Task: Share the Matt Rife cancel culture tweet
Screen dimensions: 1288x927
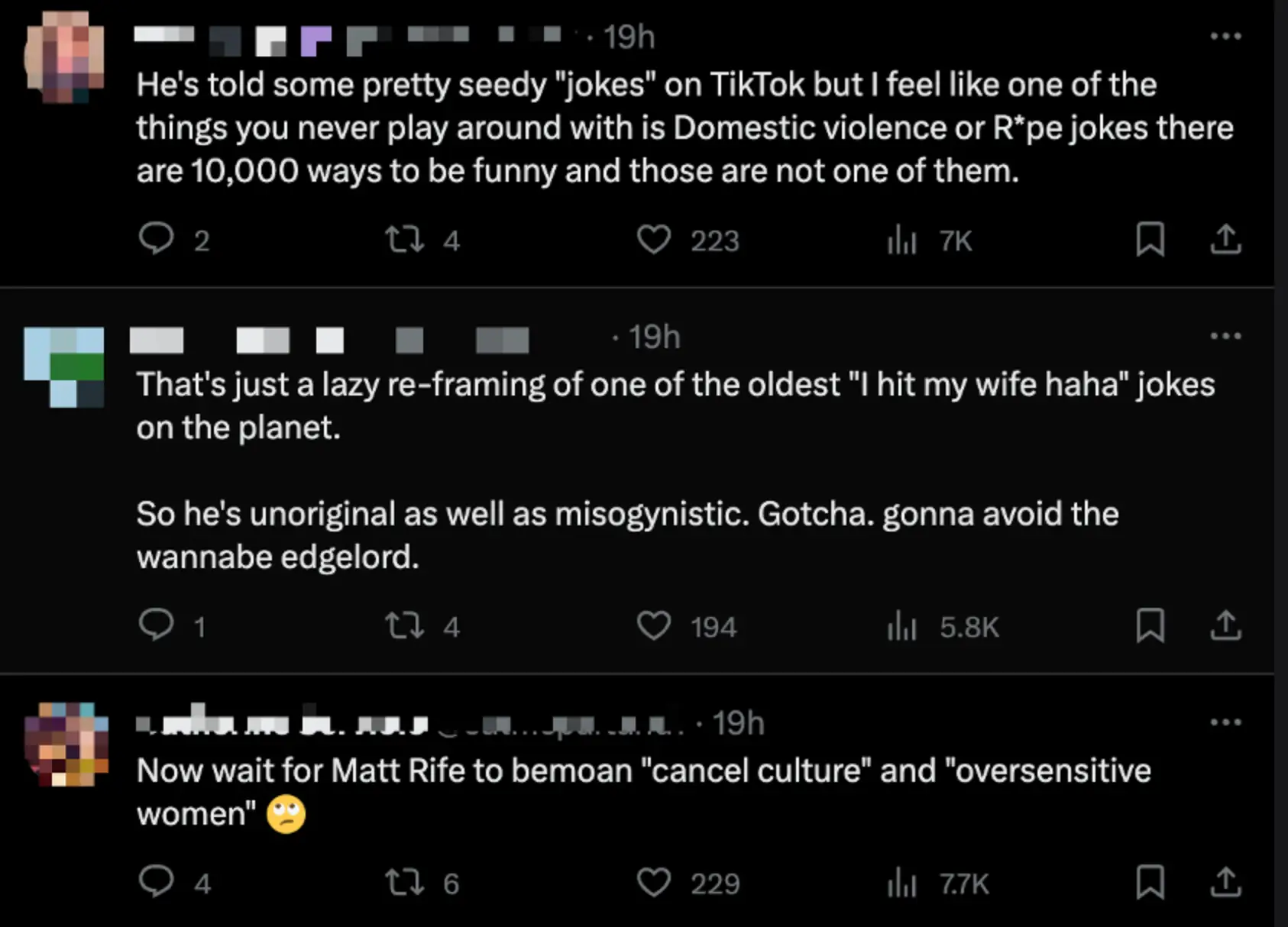Action: 1226,883
